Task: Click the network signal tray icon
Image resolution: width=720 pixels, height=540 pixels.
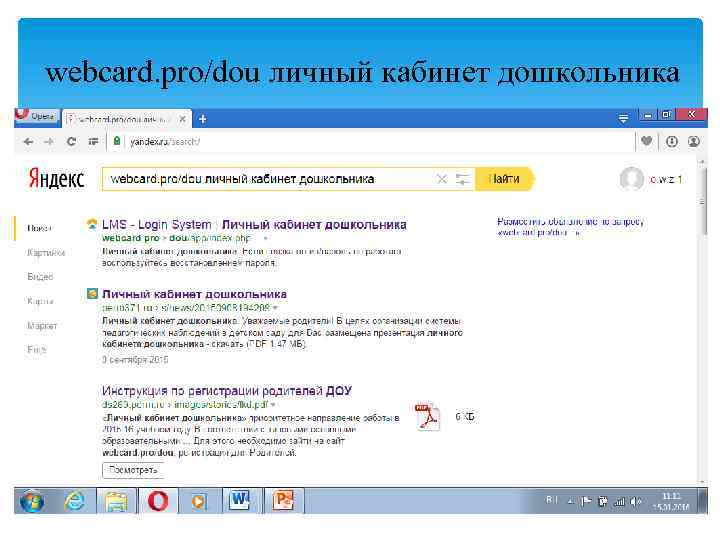Action: tap(619, 502)
